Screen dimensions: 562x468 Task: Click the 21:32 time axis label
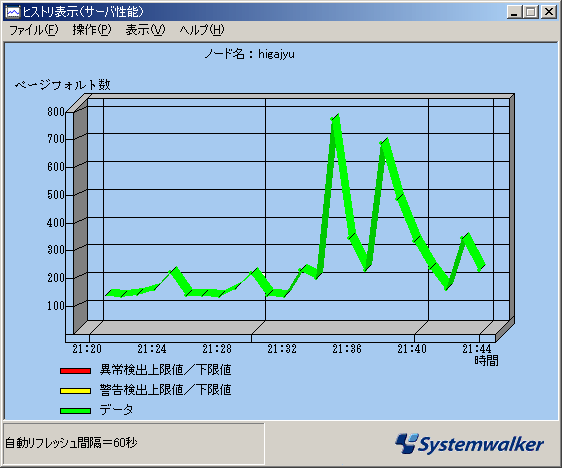tap(282, 348)
